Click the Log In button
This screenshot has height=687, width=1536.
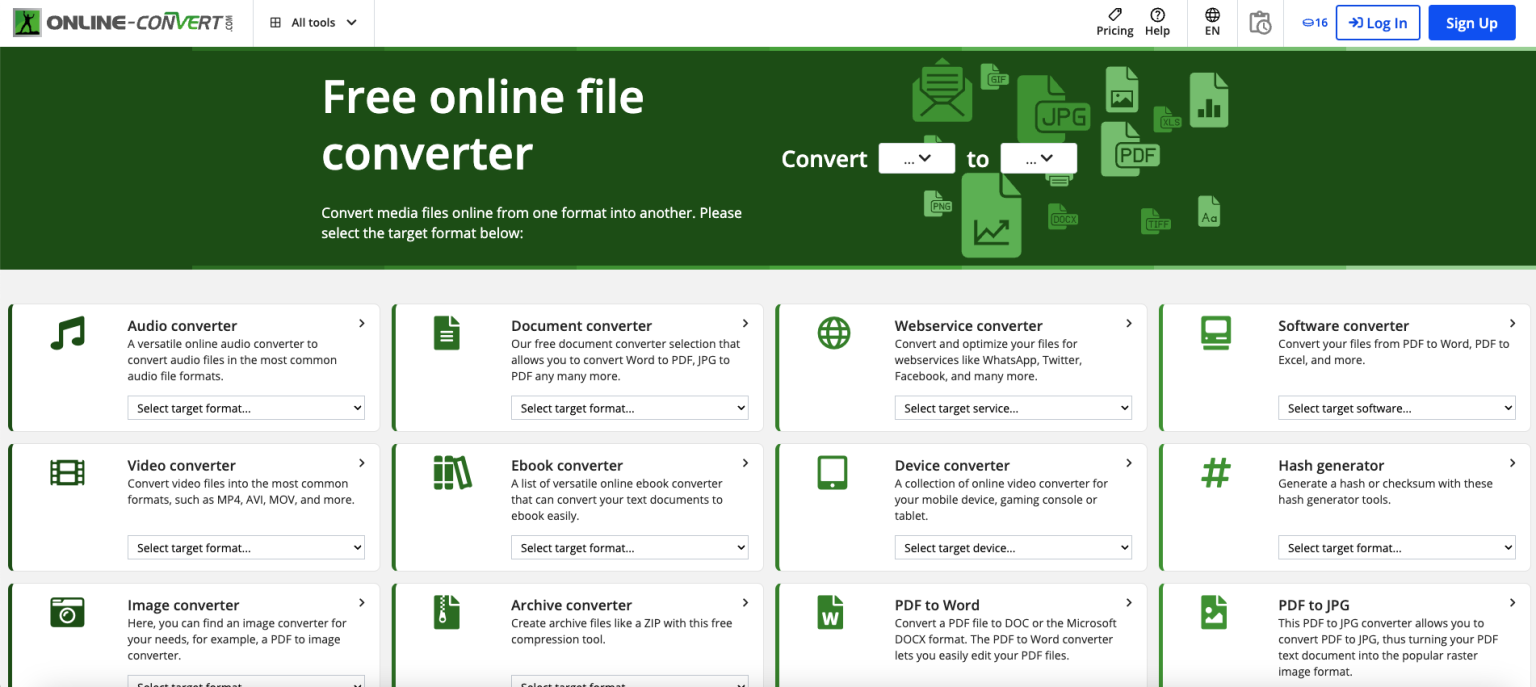[x=1377, y=23]
